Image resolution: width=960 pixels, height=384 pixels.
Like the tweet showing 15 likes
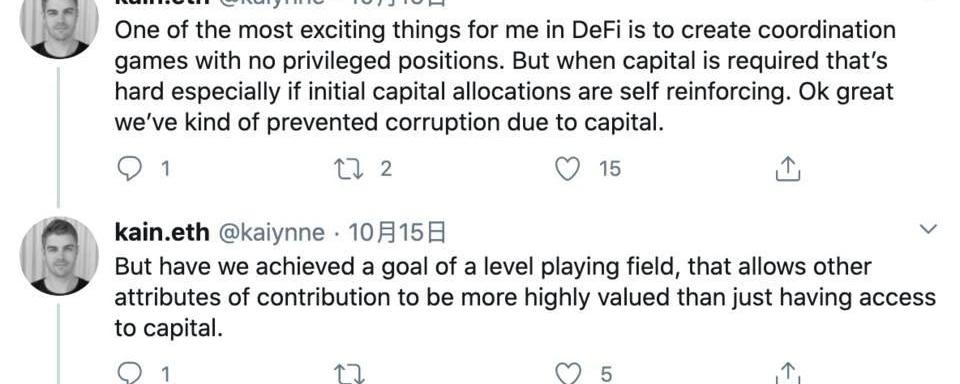click(567, 168)
